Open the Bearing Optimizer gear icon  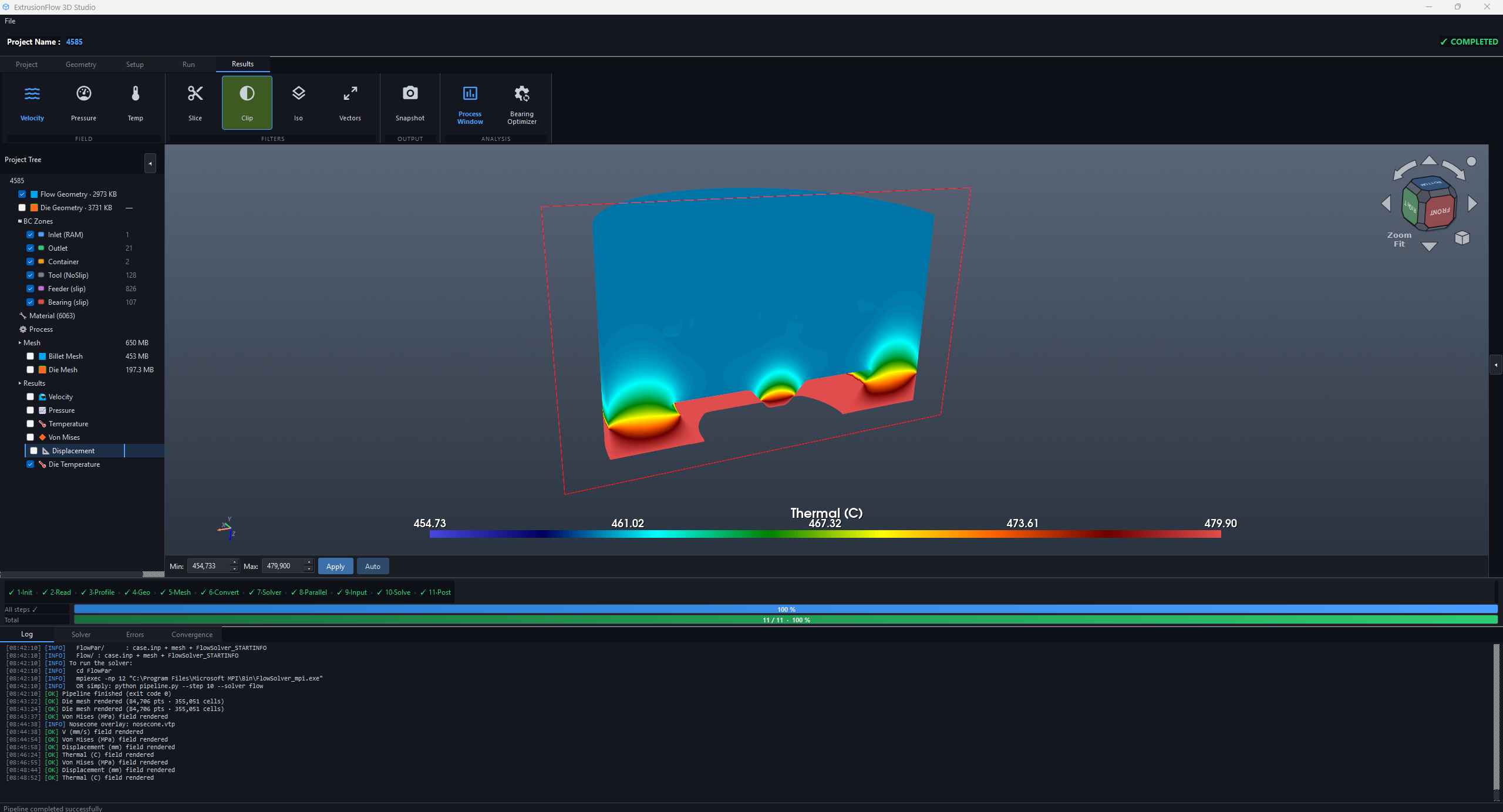[522, 93]
